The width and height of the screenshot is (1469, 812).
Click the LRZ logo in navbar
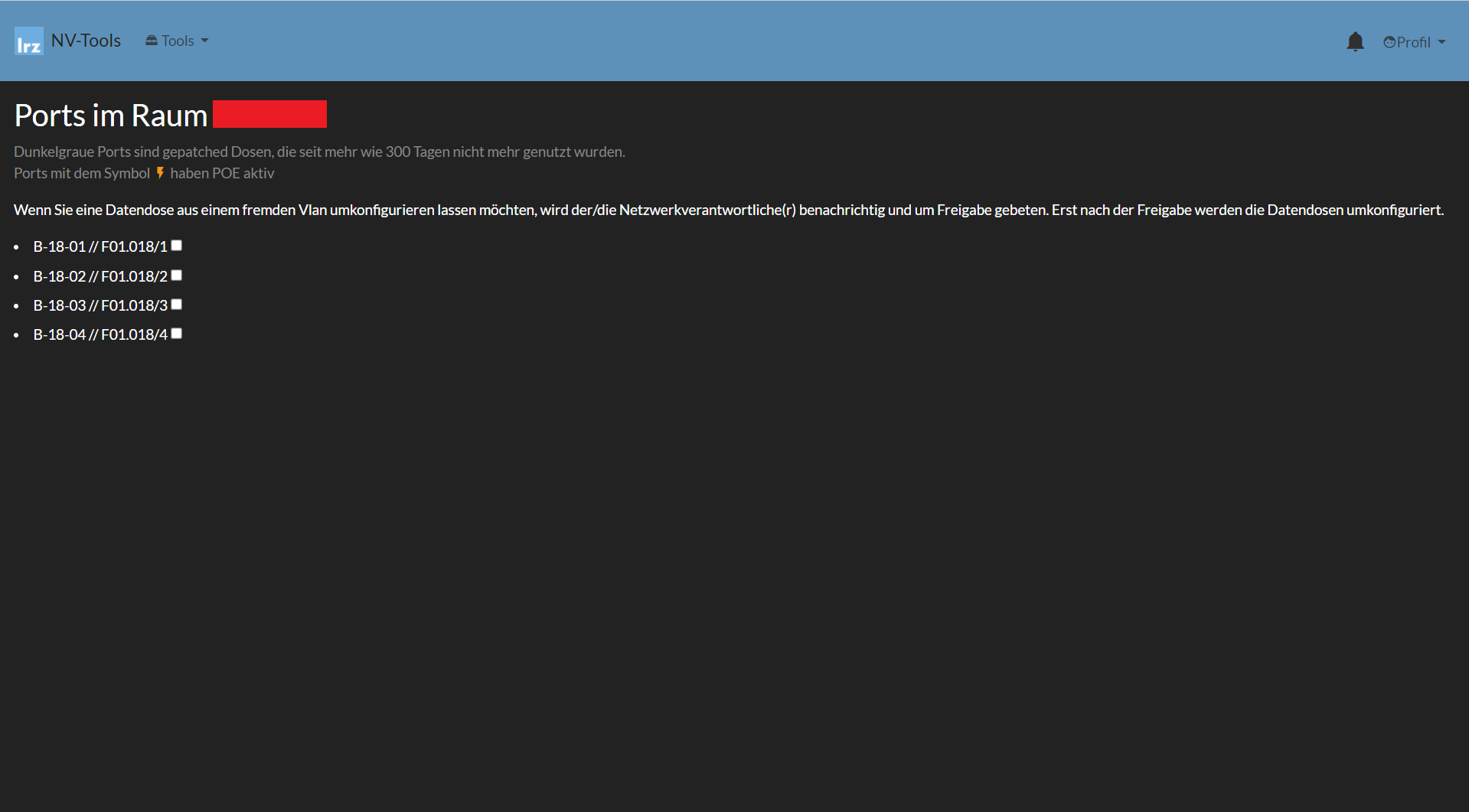tap(28, 41)
